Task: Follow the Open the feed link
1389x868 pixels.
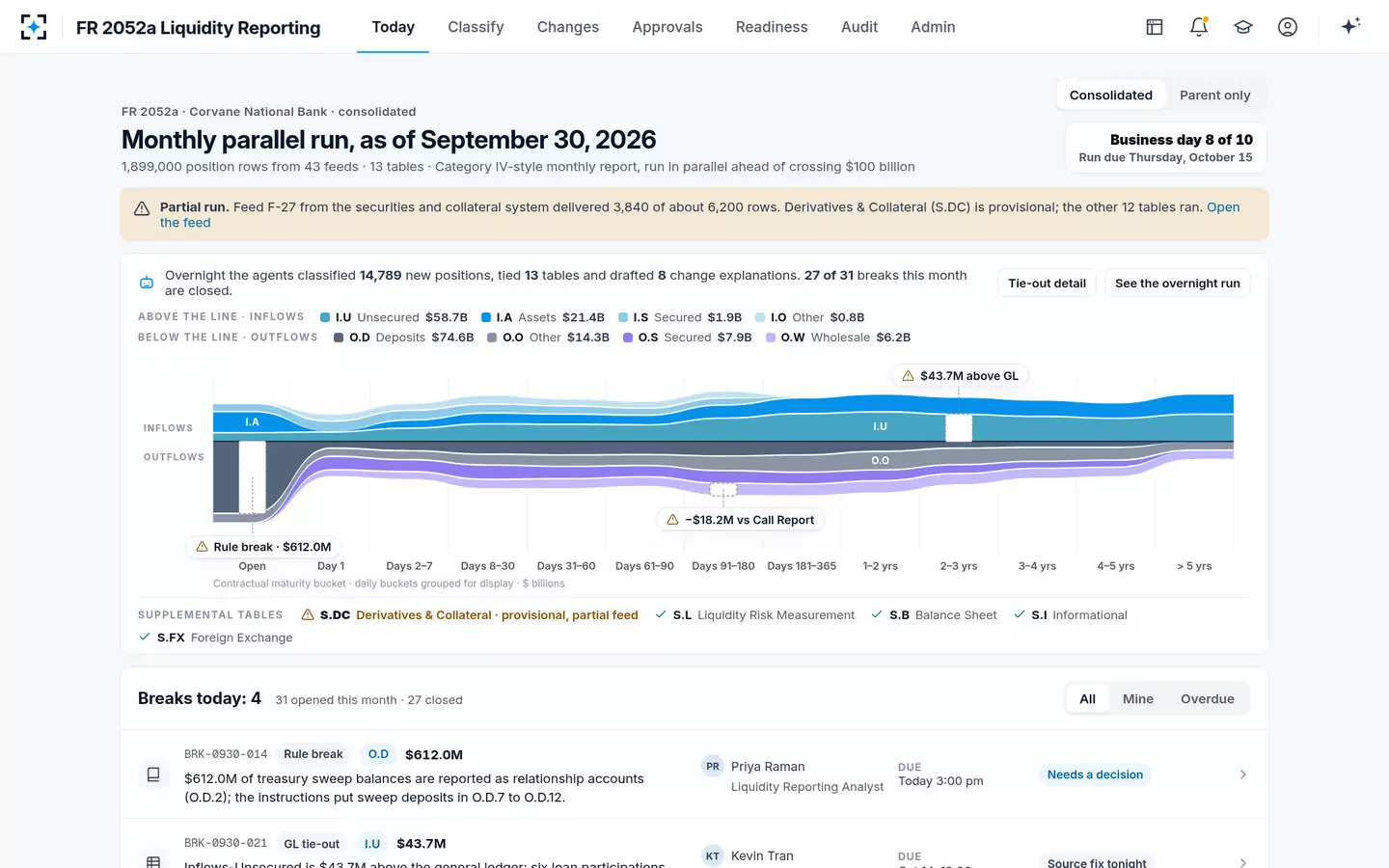Action: pyautogui.click(x=1223, y=207)
